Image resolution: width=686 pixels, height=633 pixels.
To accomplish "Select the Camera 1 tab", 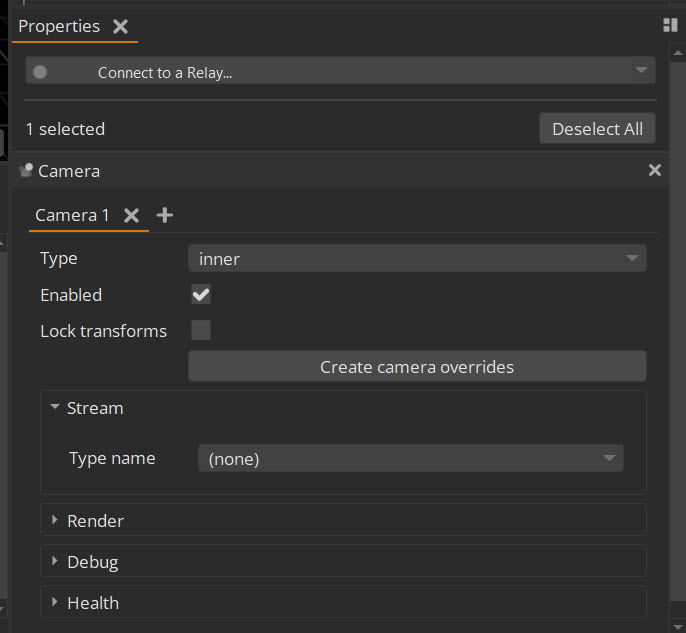I will pyautogui.click(x=72, y=215).
